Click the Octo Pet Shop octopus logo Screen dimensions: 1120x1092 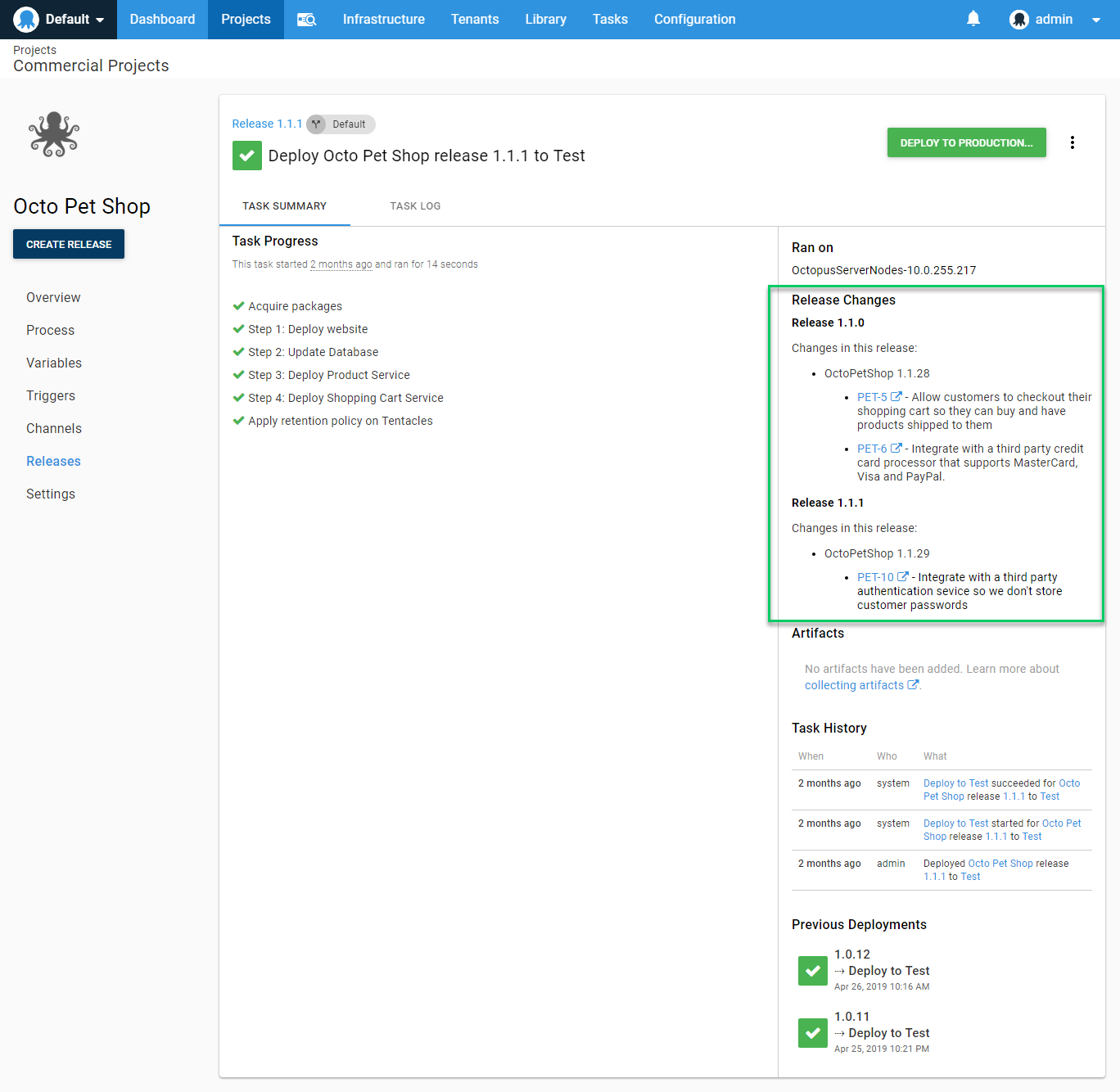[x=54, y=134]
